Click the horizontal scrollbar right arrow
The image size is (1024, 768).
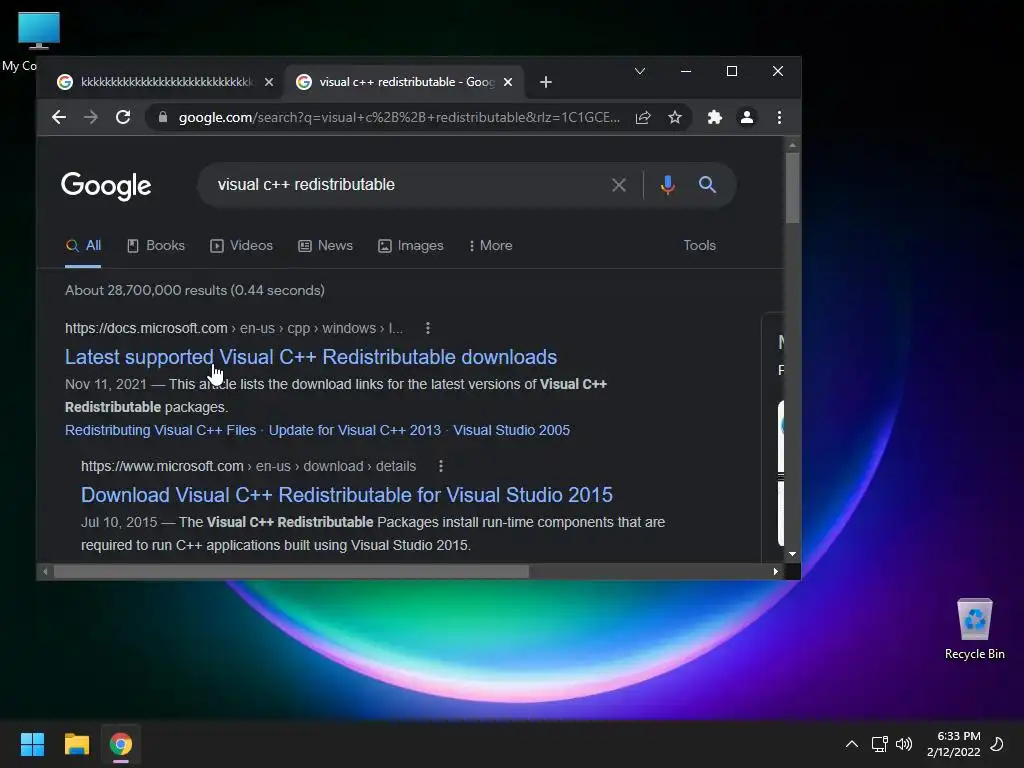[775, 571]
